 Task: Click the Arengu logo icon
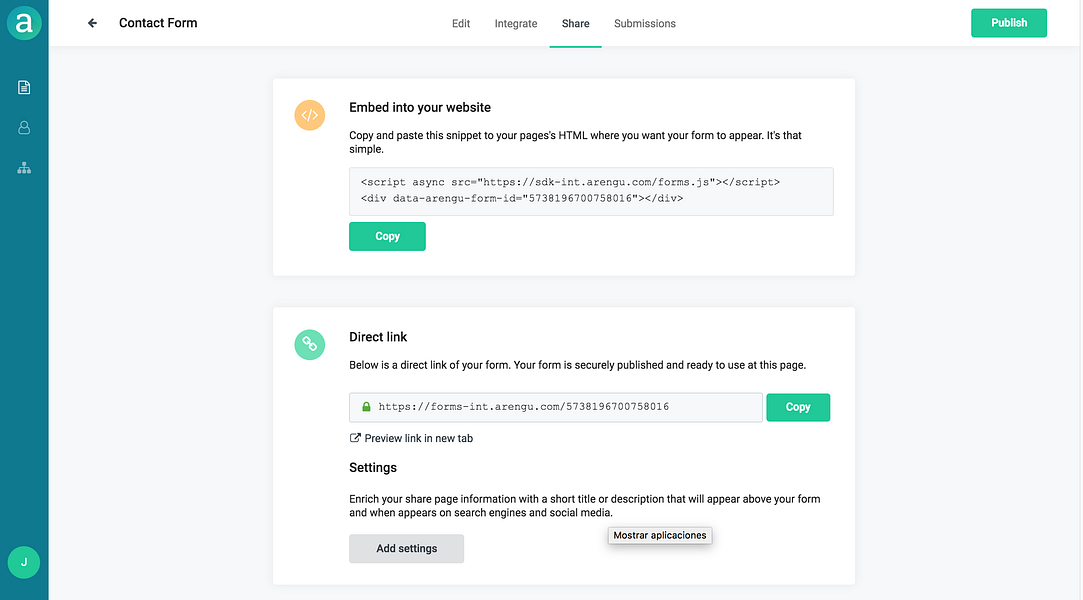(24, 23)
